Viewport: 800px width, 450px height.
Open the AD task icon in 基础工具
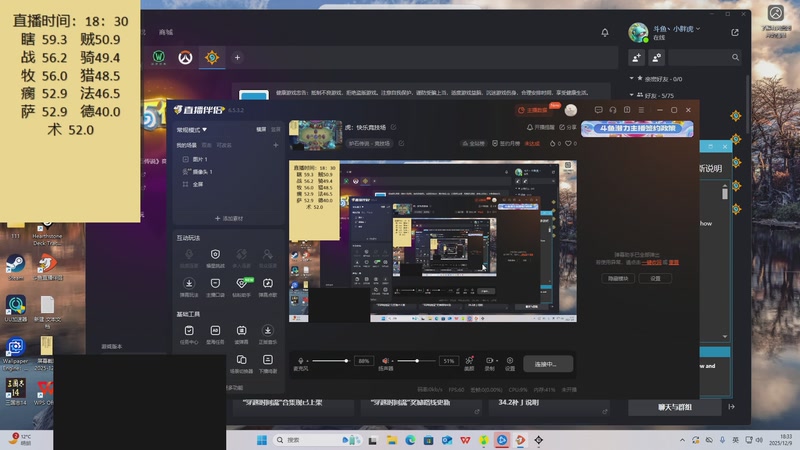[x=215, y=331]
